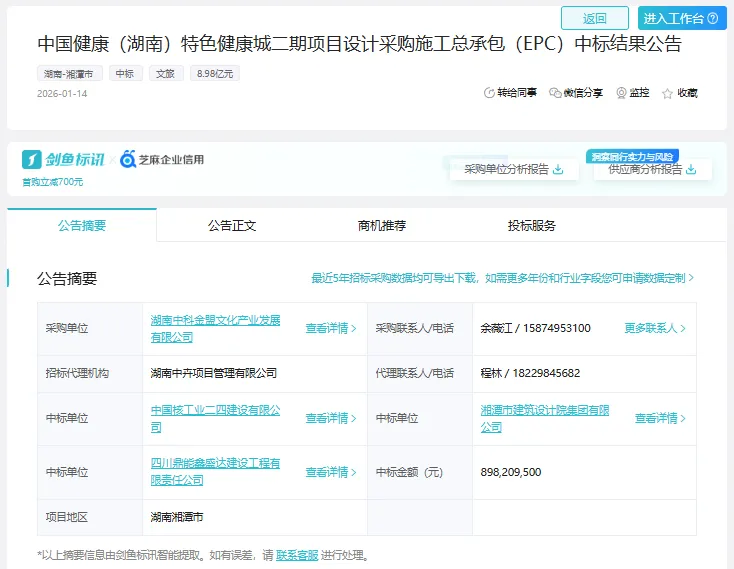The image size is (734, 569).
Task: Click the 芝麻企业信用 logo
Action: [x=162, y=160]
